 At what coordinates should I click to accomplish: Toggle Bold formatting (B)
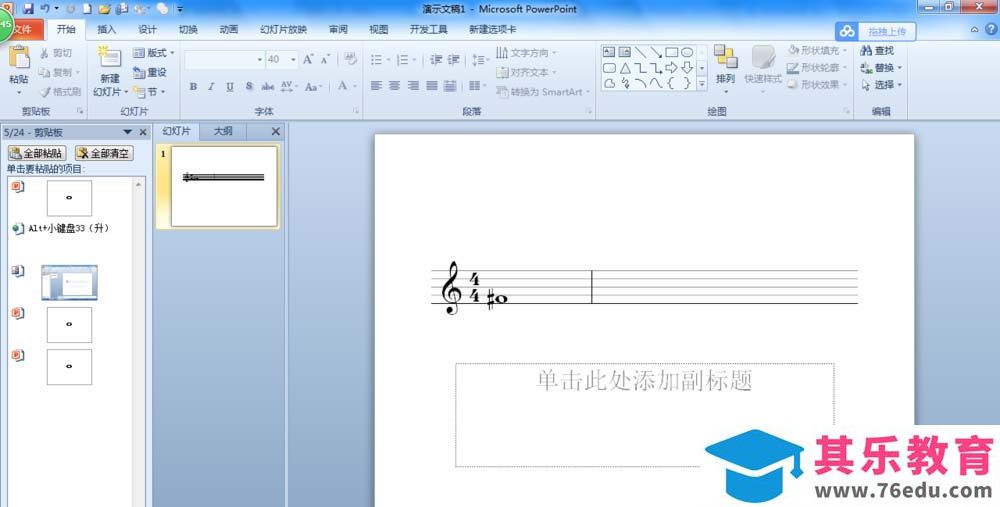[x=193, y=86]
